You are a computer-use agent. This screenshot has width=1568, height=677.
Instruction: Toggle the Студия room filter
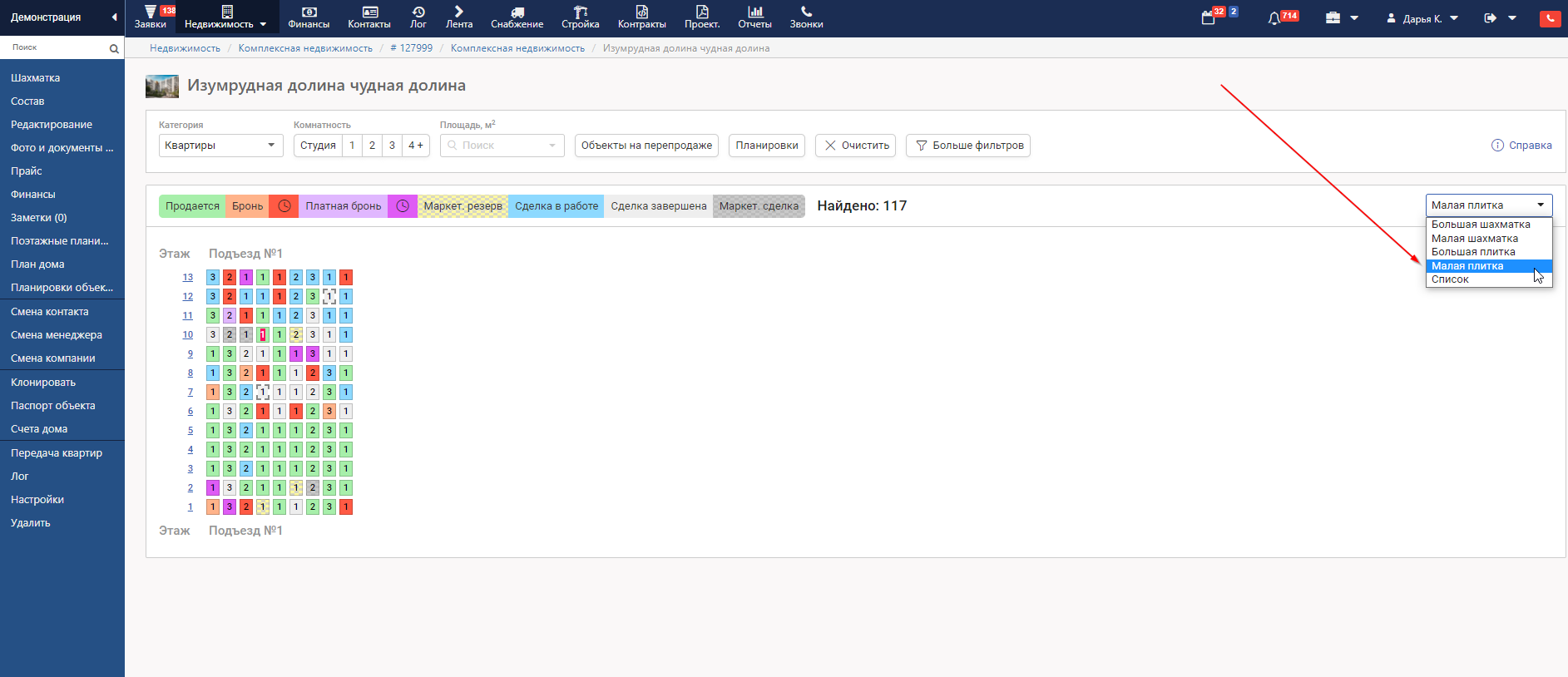[318, 145]
